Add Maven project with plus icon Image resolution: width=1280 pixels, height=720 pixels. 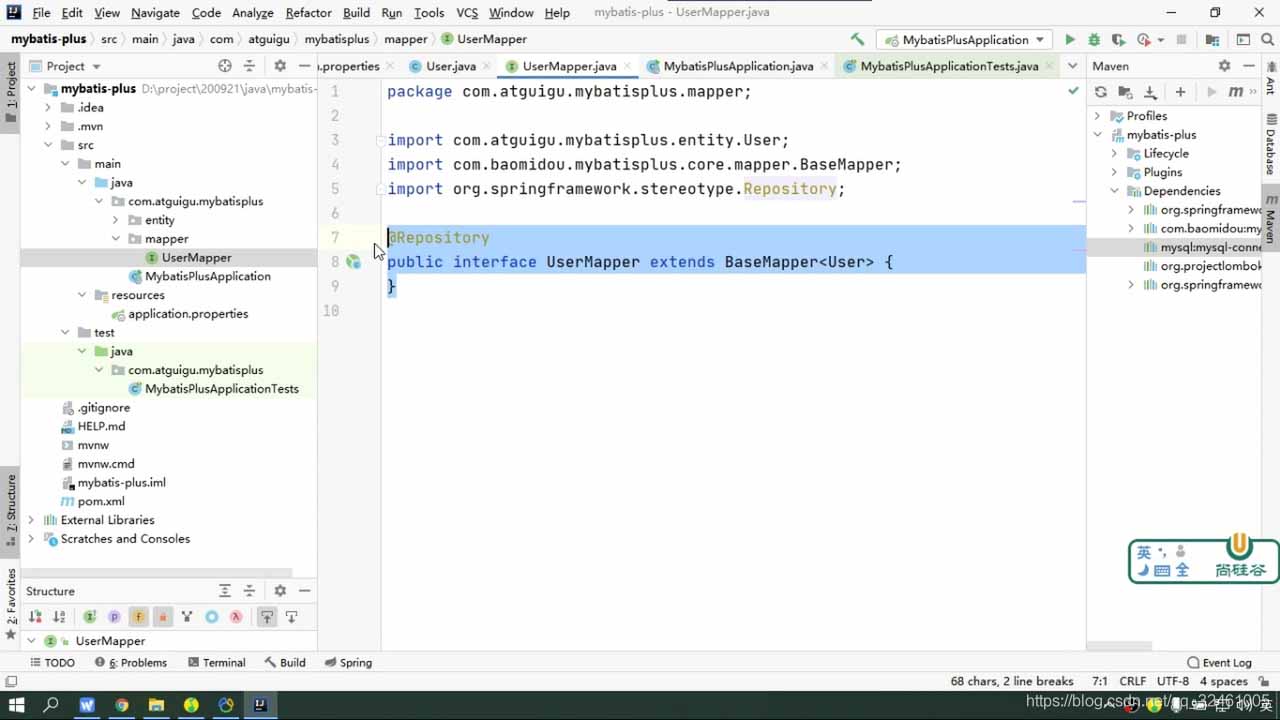point(1180,92)
